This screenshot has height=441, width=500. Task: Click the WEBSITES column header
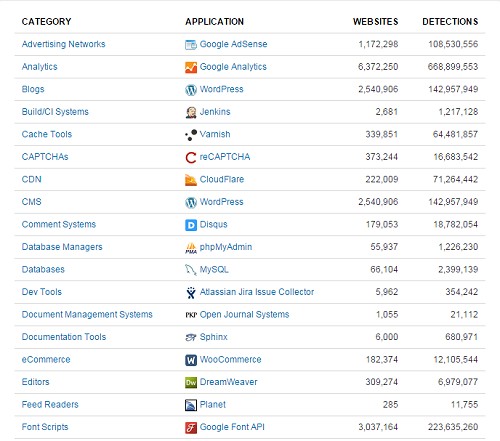[376, 22]
